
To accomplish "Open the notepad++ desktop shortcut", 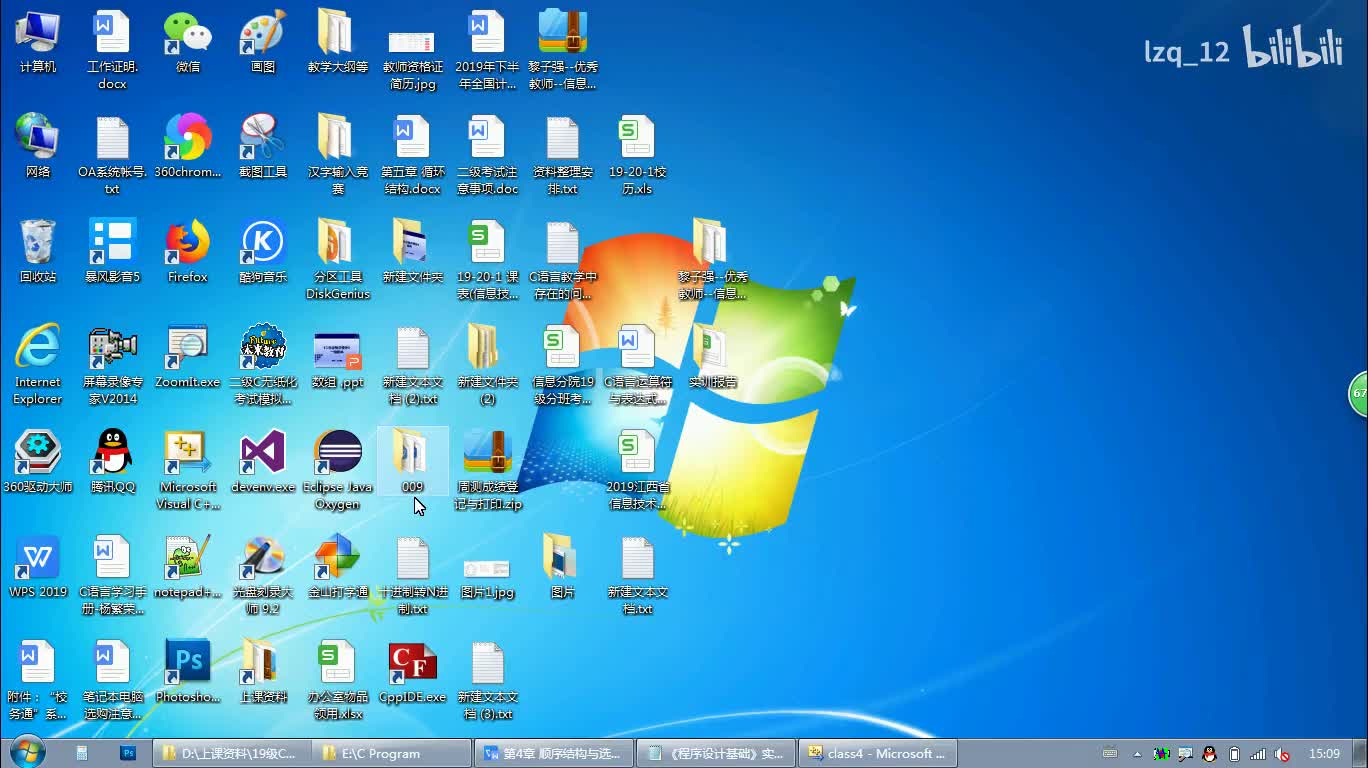I will [x=187, y=558].
